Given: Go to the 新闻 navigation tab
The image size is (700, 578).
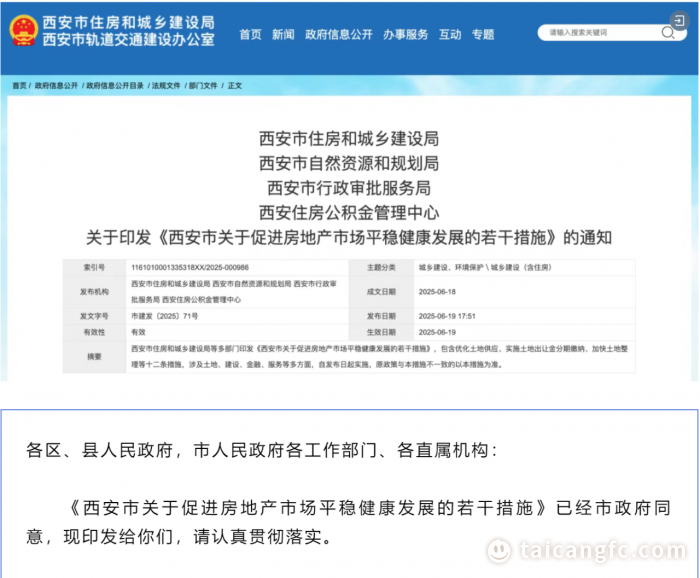Looking at the screenshot, I should (283, 34).
